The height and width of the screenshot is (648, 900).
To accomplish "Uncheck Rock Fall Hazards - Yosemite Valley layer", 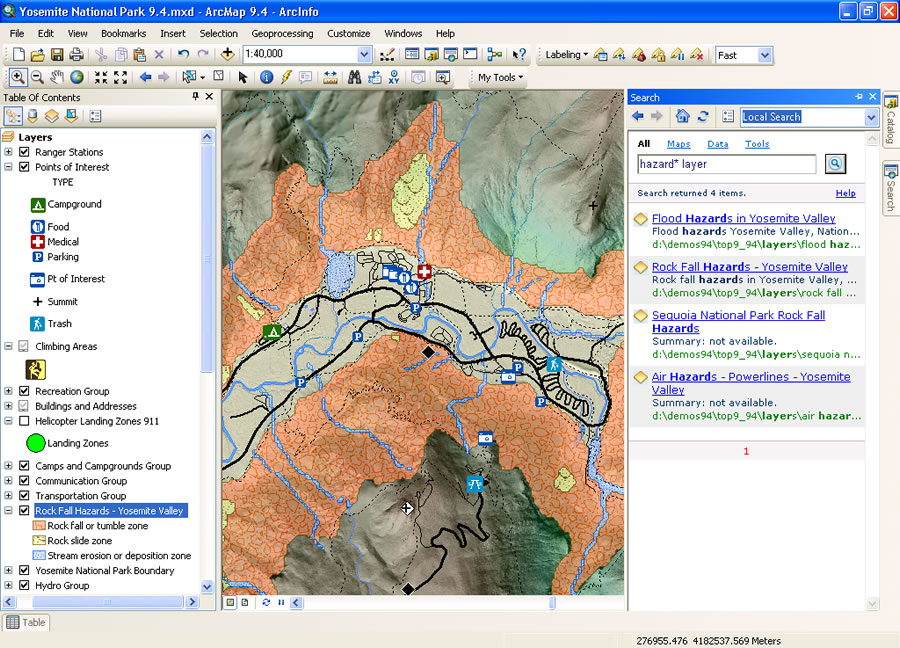I will [x=24, y=510].
